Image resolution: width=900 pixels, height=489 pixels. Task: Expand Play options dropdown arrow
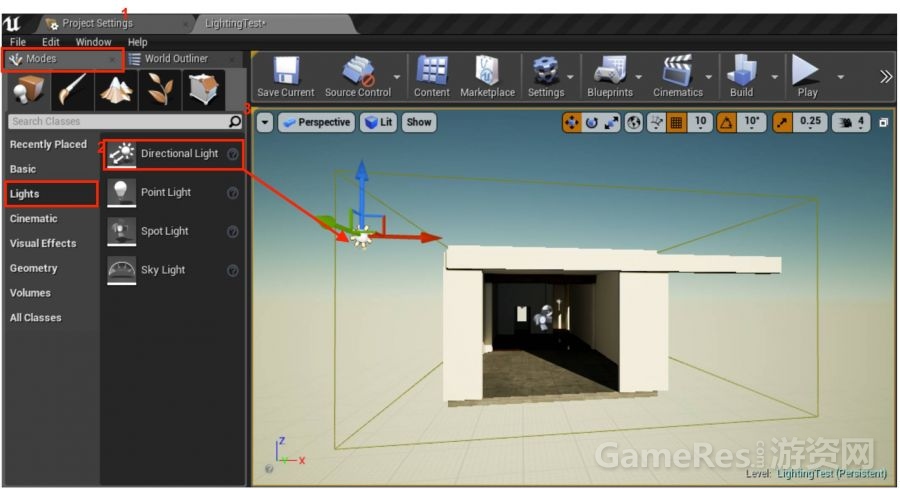click(x=840, y=77)
